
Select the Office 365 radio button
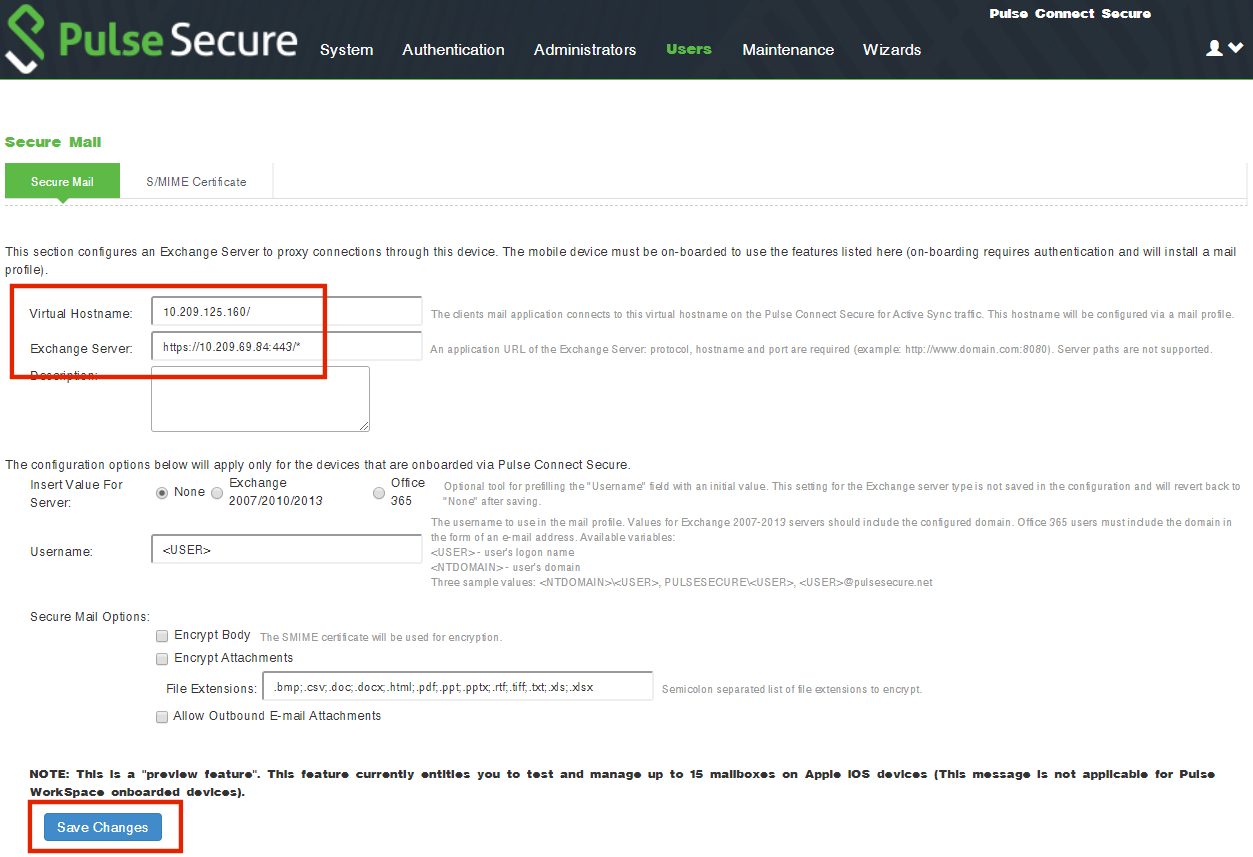point(378,493)
